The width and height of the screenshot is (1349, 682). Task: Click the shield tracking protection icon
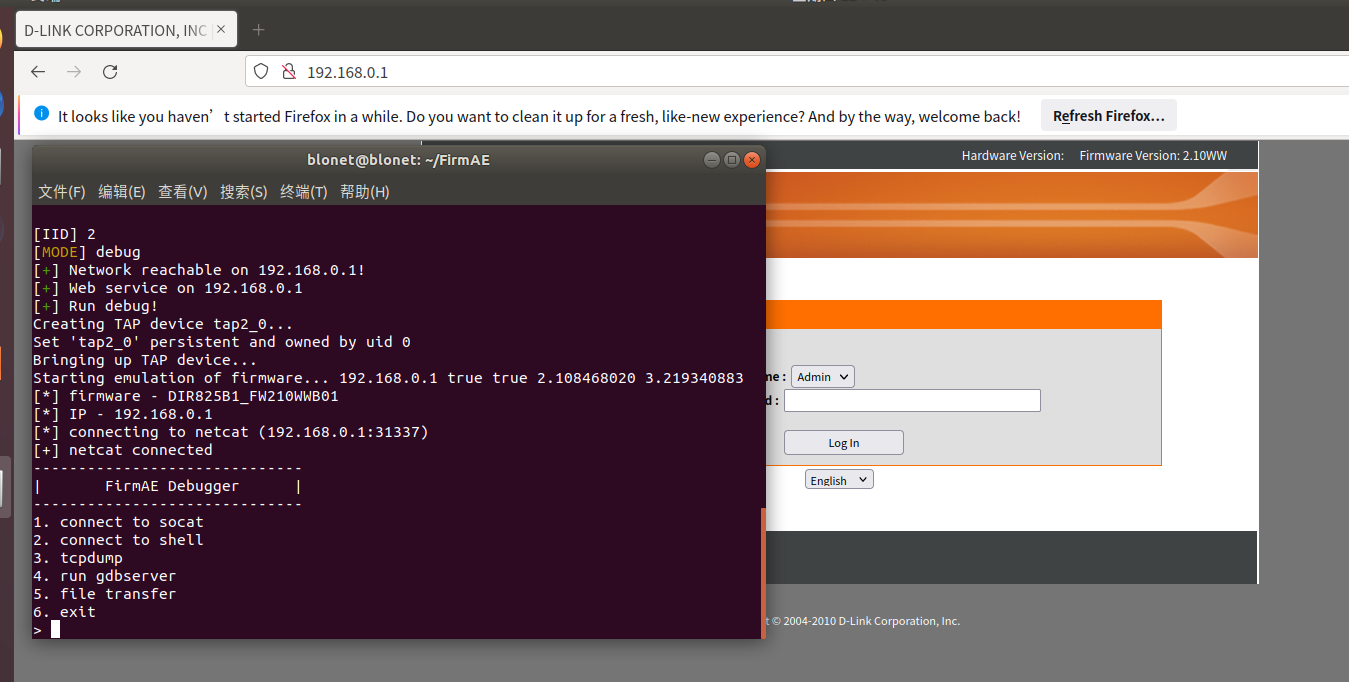click(x=261, y=72)
